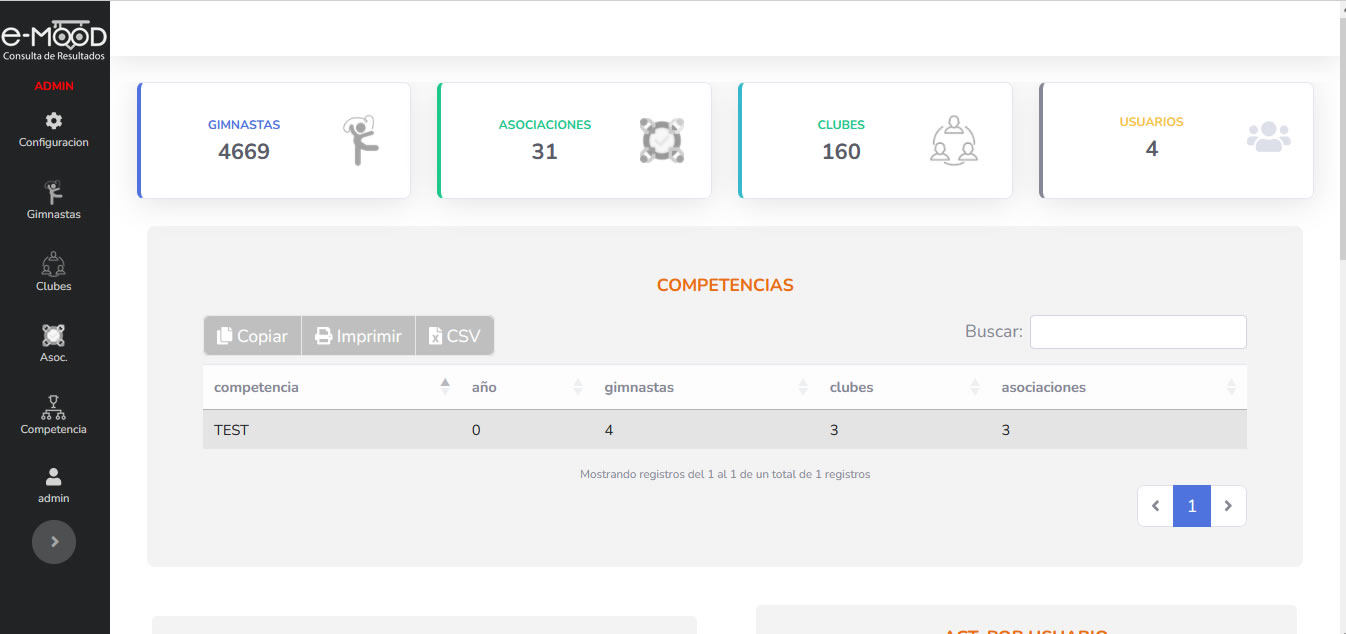The width and height of the screenshot is (1346, 634).
Task: Click gymnast icon in Gimnastas card
Action: tap(361, 141)
